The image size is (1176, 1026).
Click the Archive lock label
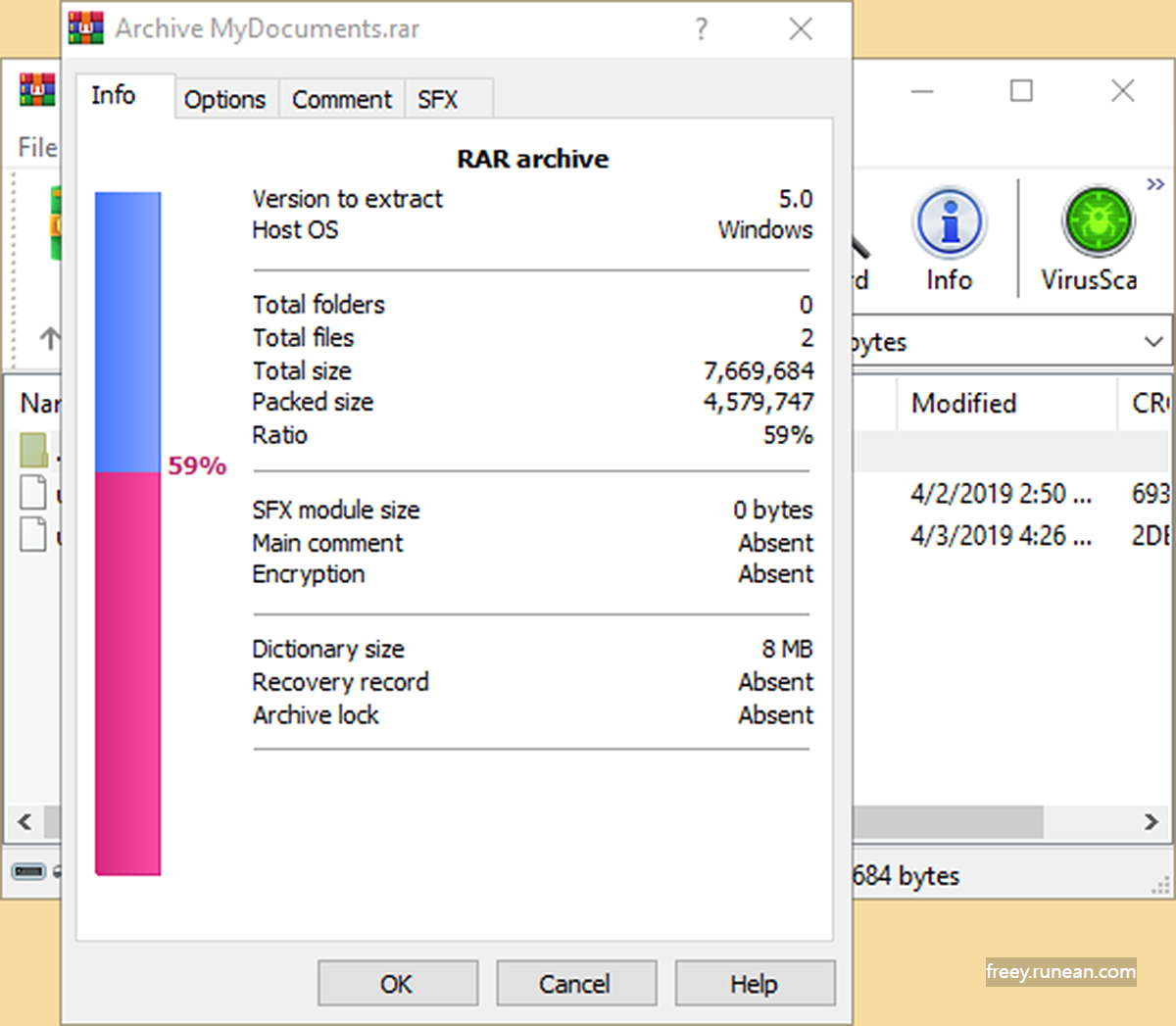click(316, 715)
